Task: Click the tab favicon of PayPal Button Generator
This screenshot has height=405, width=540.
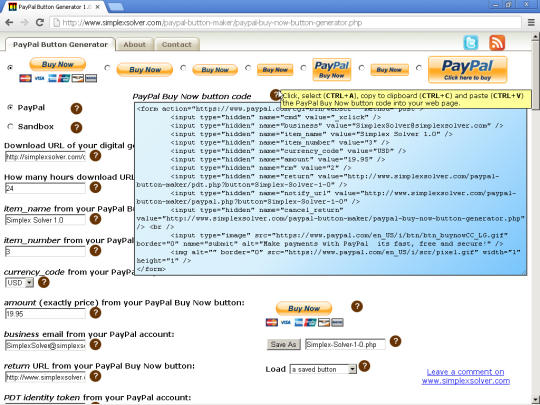Action: coord(12,7)
